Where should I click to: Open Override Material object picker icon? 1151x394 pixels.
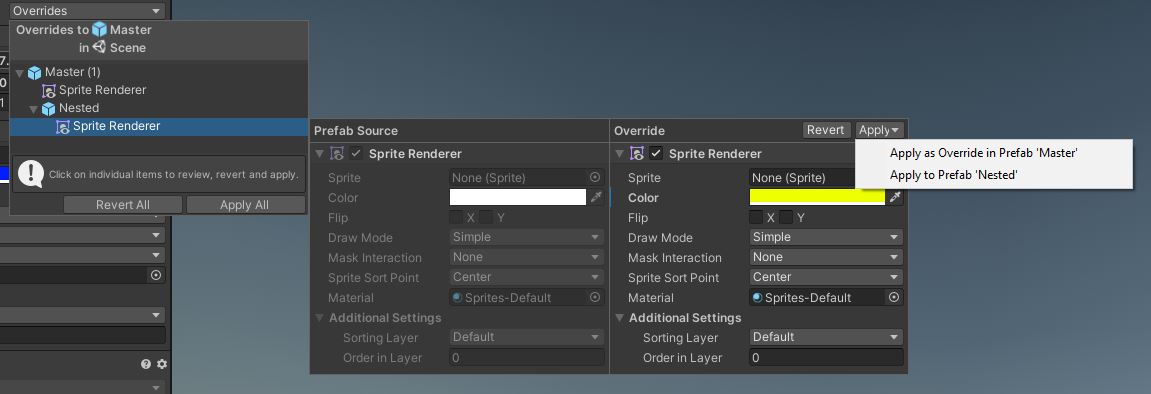pyautogui.click(x=894, y=297)
